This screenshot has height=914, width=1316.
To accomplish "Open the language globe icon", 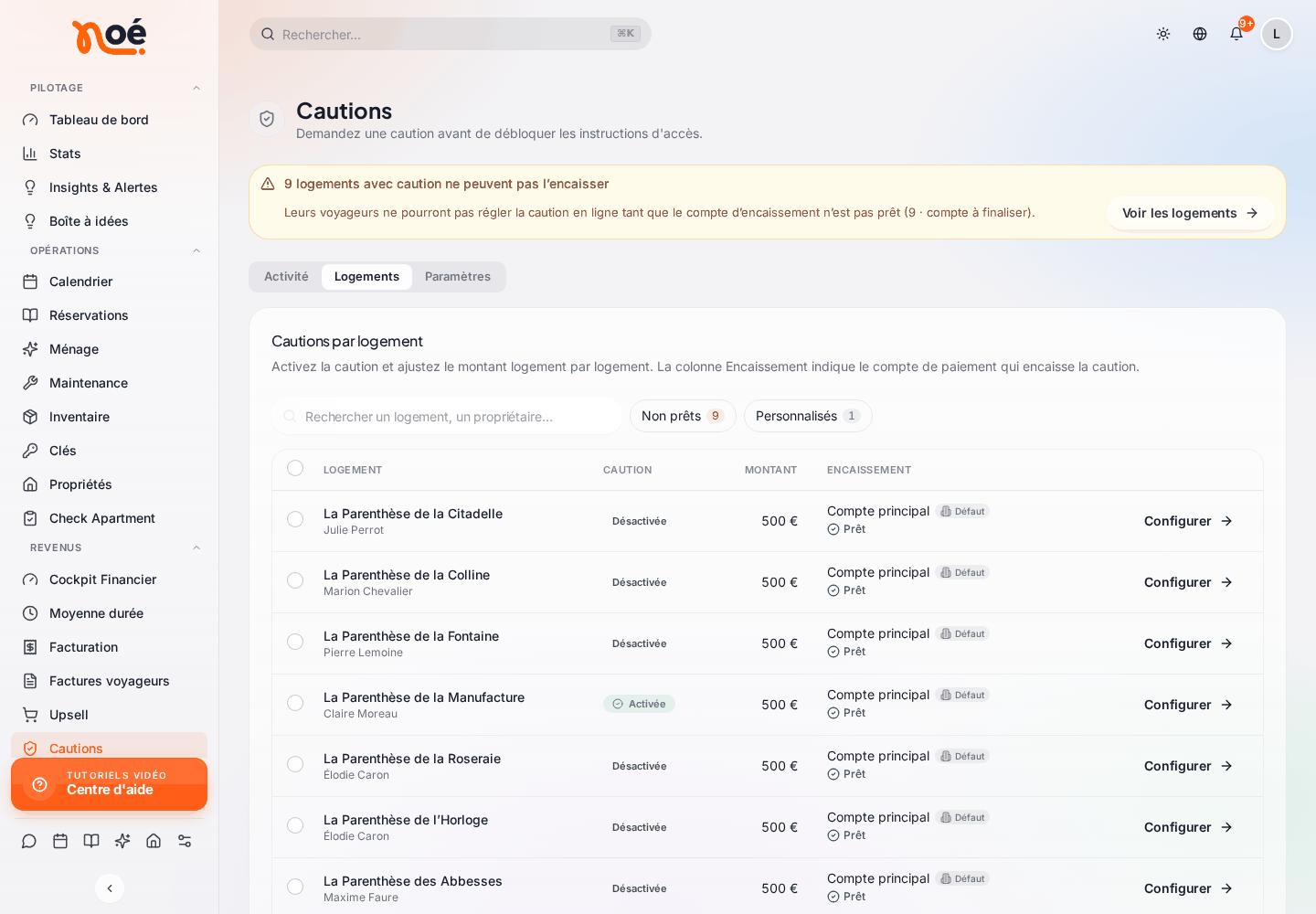I will 1200,34.
